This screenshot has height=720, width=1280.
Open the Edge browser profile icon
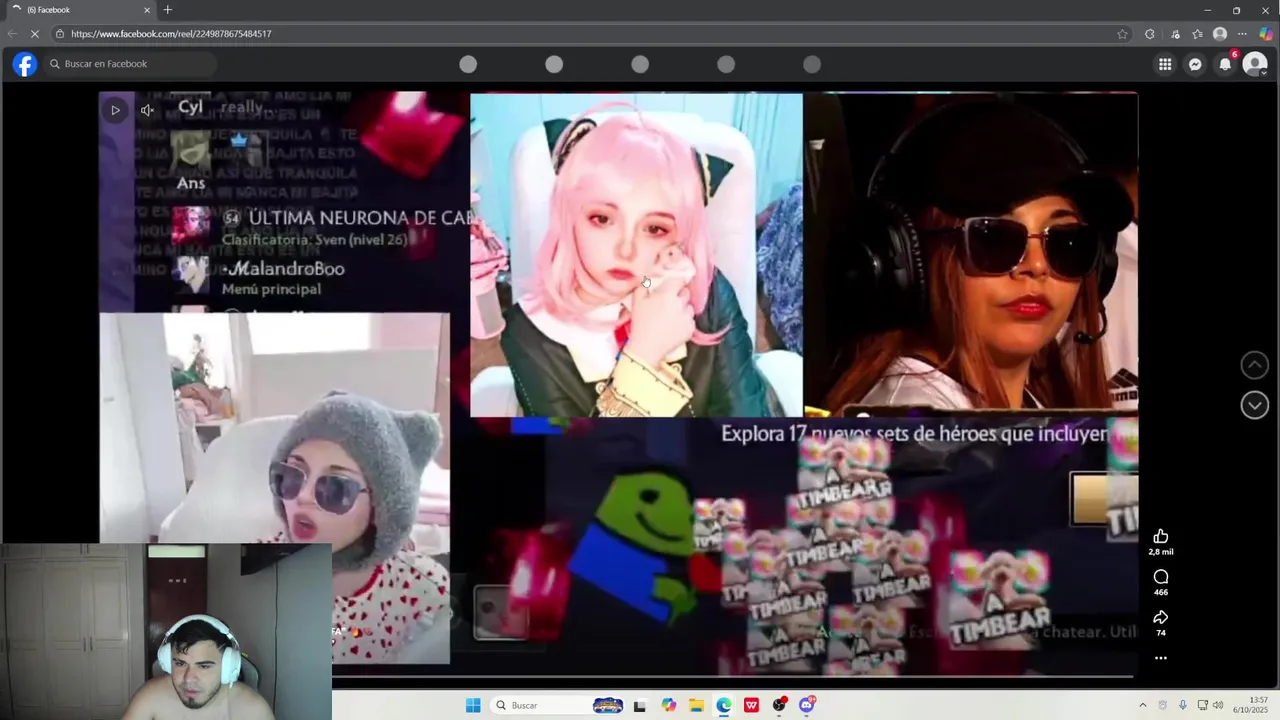(x=1220, y=34)
